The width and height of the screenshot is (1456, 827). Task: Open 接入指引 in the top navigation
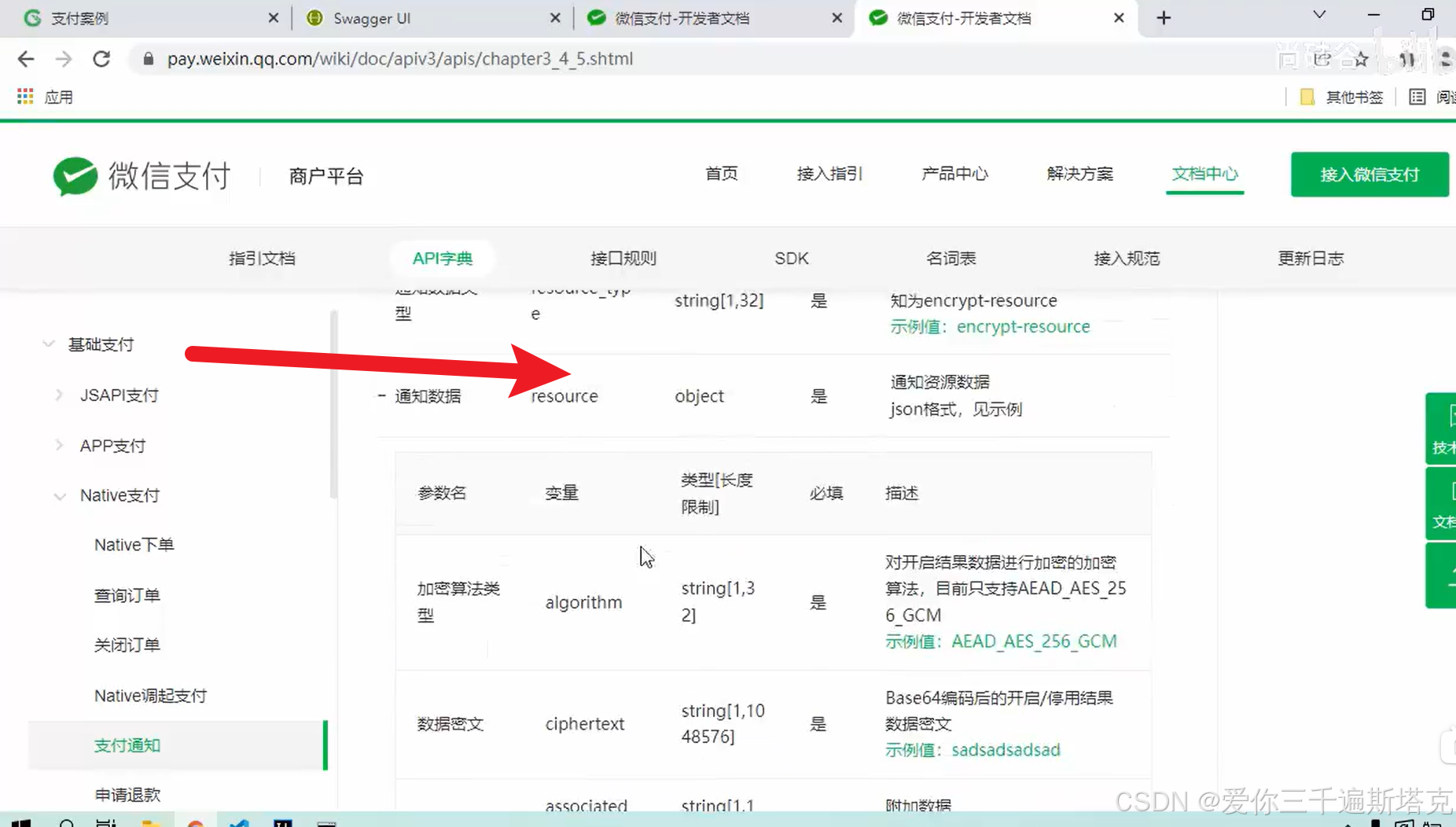[x=829, y=174]
